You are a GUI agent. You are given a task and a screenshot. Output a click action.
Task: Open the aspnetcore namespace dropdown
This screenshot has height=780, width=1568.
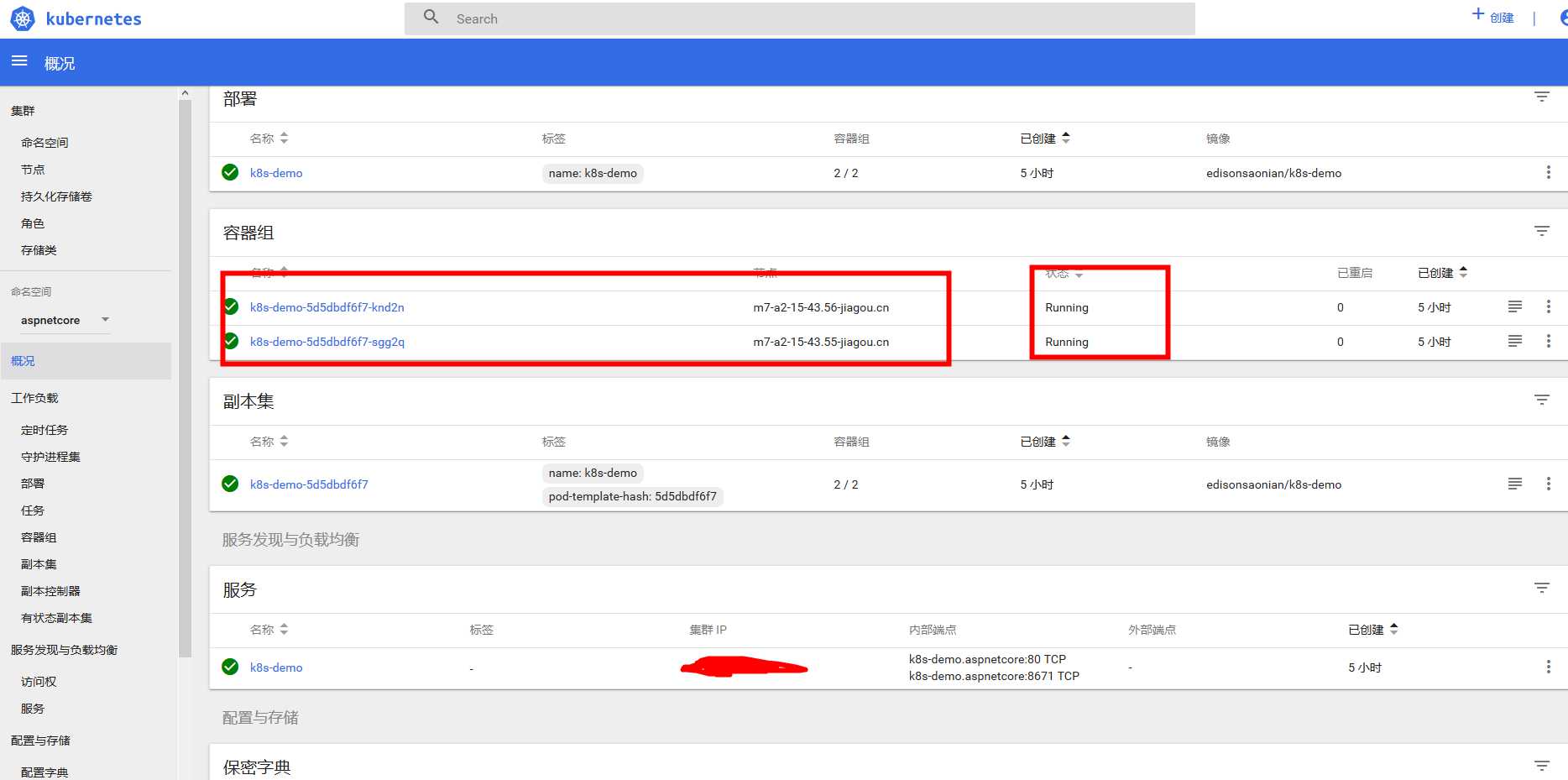click(x=65, y=320)
